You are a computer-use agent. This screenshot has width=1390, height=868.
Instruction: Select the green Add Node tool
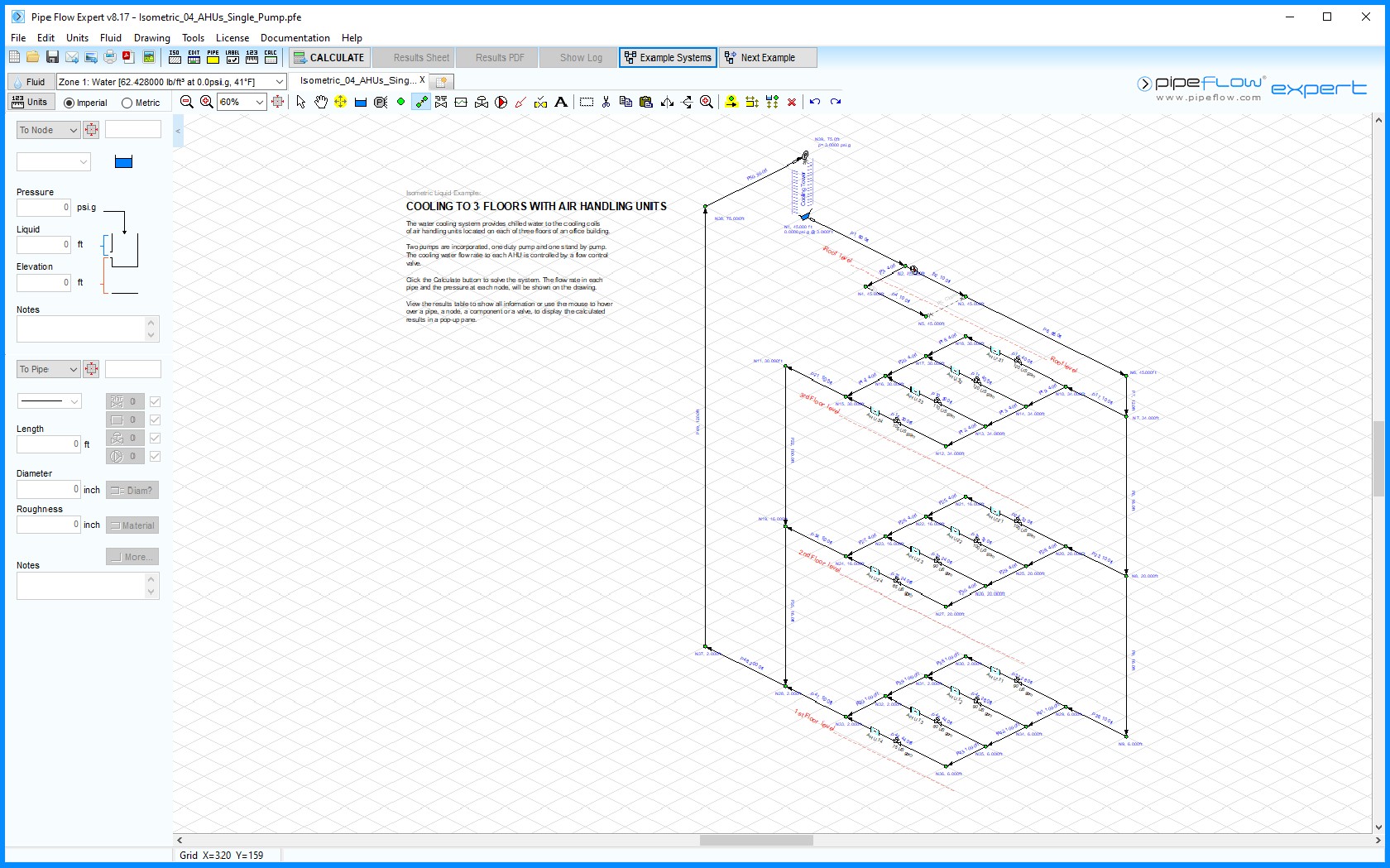pyautogui.click(x=400, y=102)
